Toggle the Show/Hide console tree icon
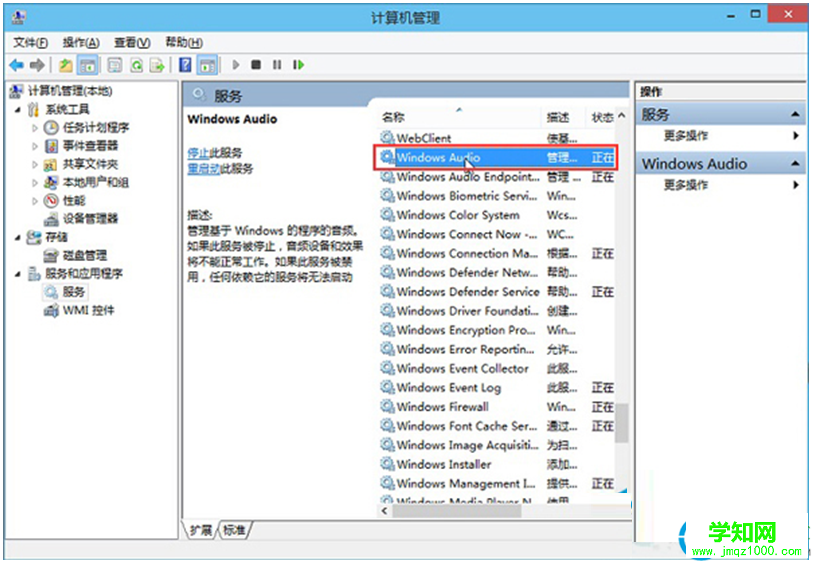813x563 pixels. pyautogui.click(x=88, y=65)
